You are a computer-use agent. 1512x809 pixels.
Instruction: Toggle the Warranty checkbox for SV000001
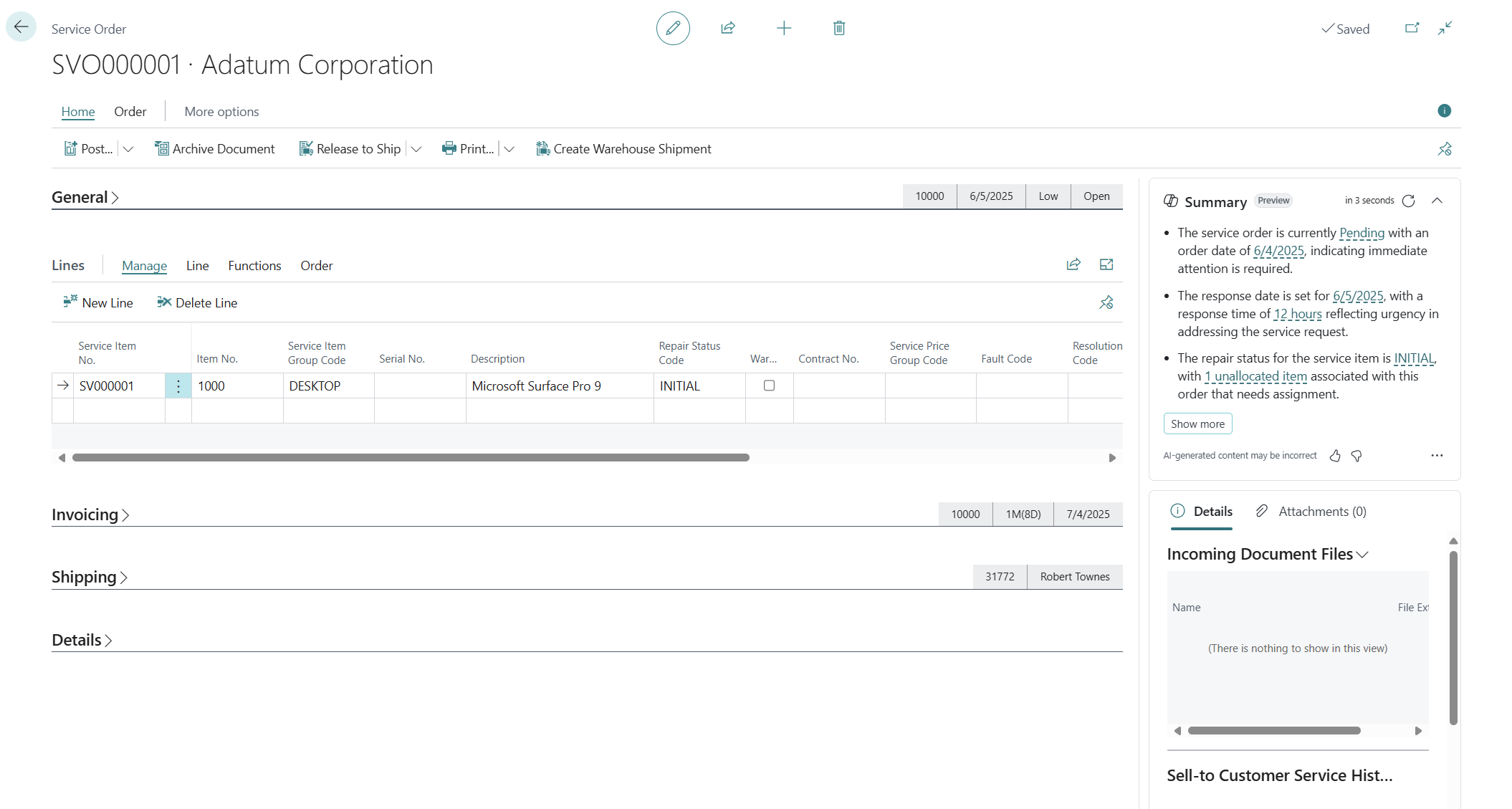tap(769, 386)
